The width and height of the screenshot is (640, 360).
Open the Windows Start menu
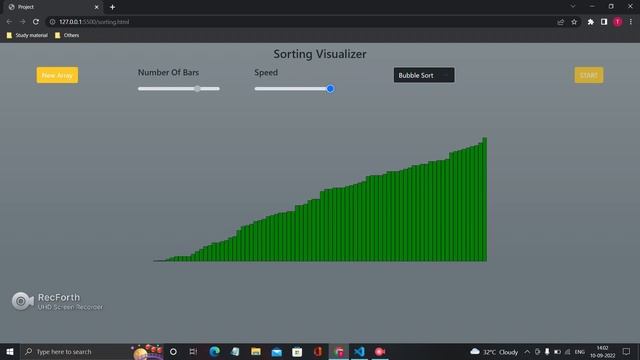coord(10,351)
